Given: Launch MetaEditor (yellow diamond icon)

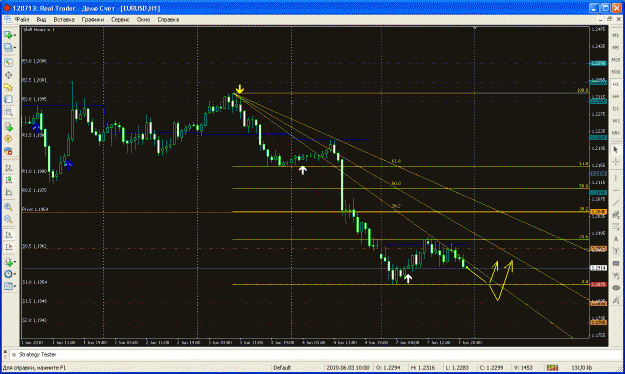Looking at the screenshot, I should click(x=8, y=139).
